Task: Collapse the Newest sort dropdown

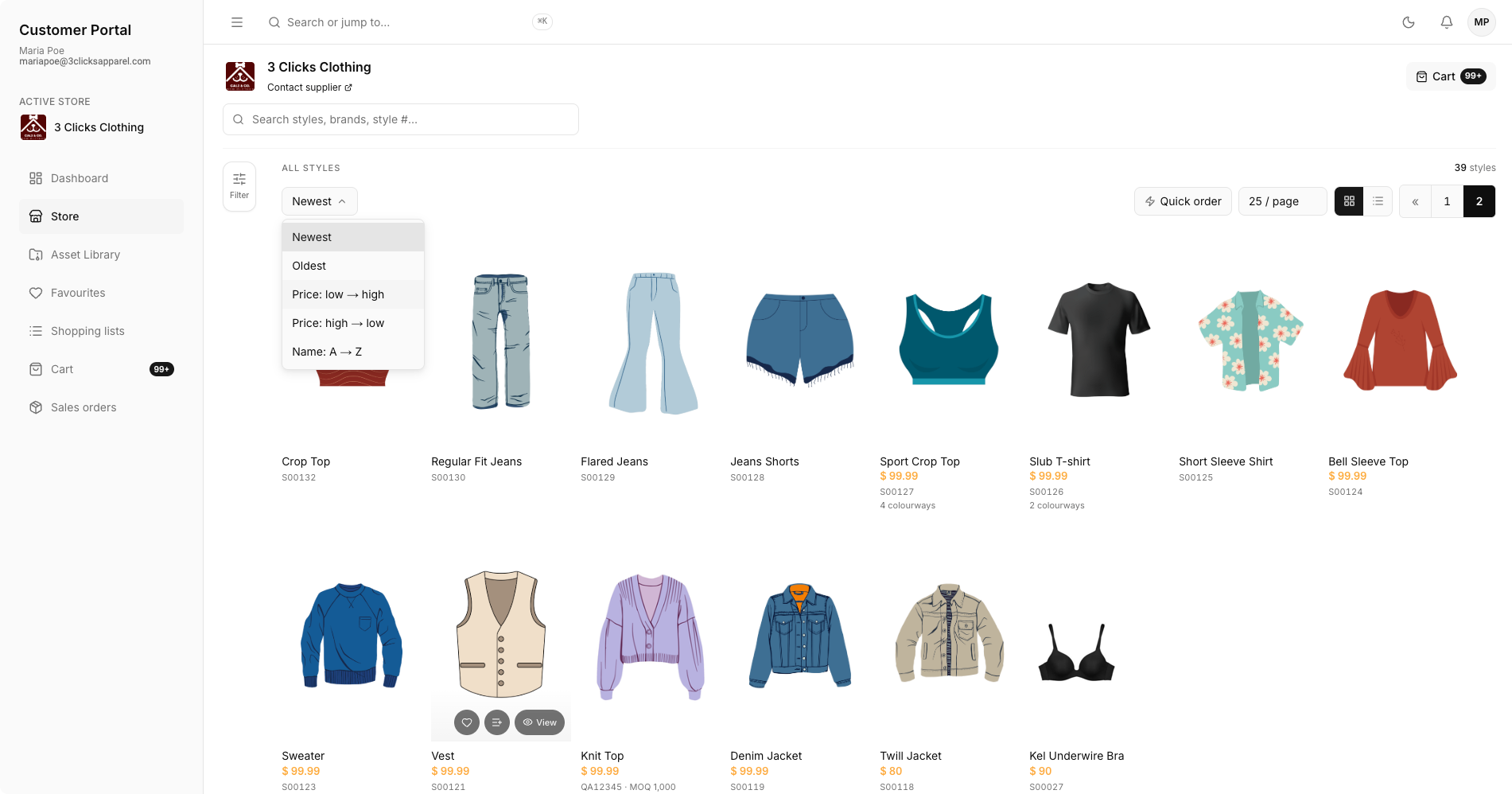Action: coord(320,201)
